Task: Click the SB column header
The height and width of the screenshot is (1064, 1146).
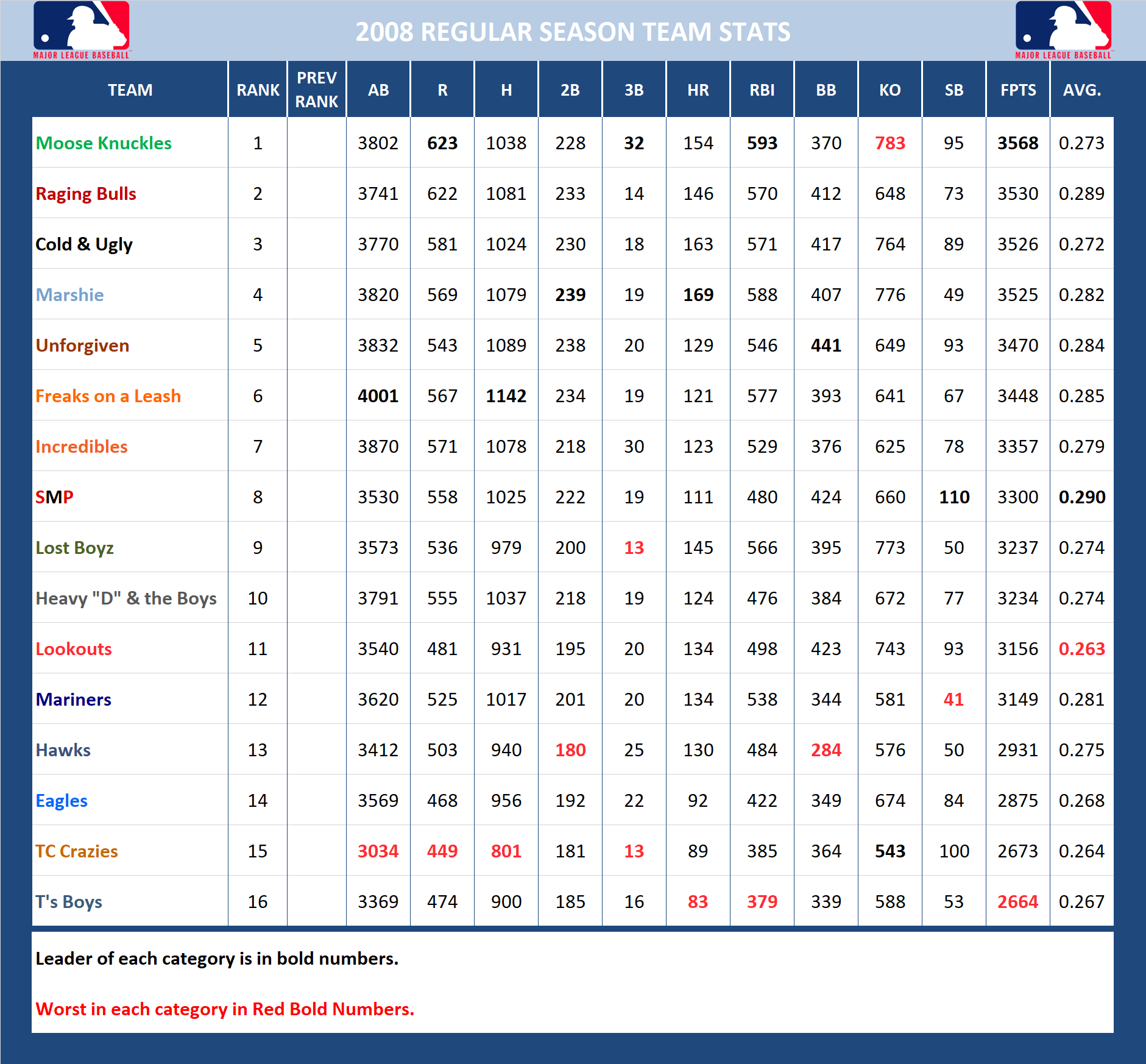Action: click(x=953, y=90)
